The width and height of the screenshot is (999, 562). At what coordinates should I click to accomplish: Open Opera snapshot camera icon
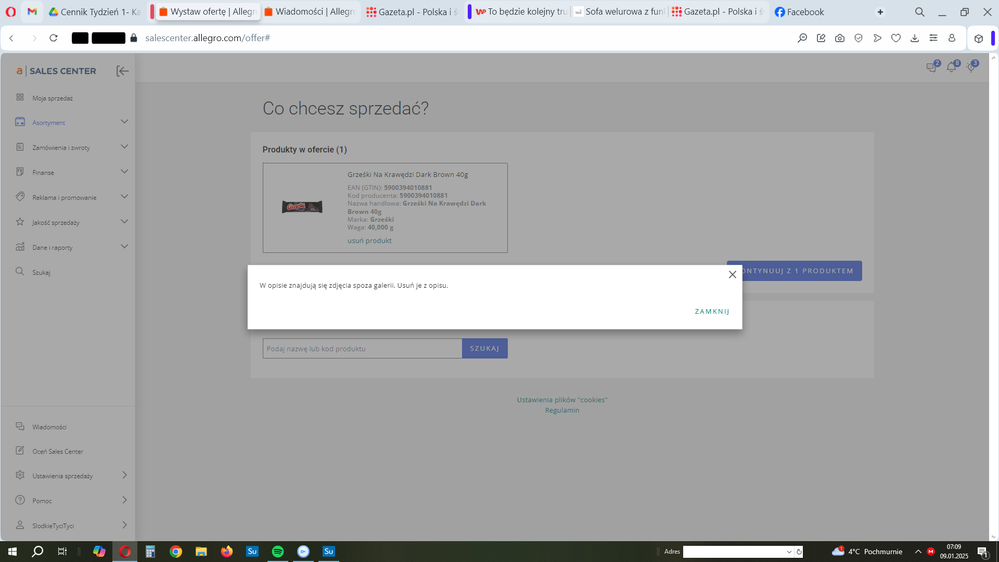840,38
